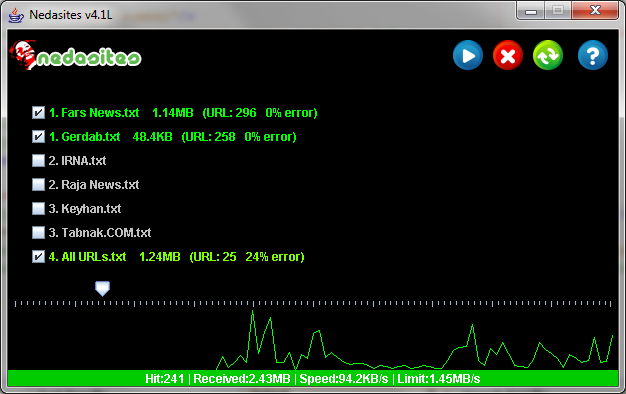Image resolution: width=626 pixels, height=394 pixels.
Task: Click the '2. IRNA.txt' label
Action: 77,161
